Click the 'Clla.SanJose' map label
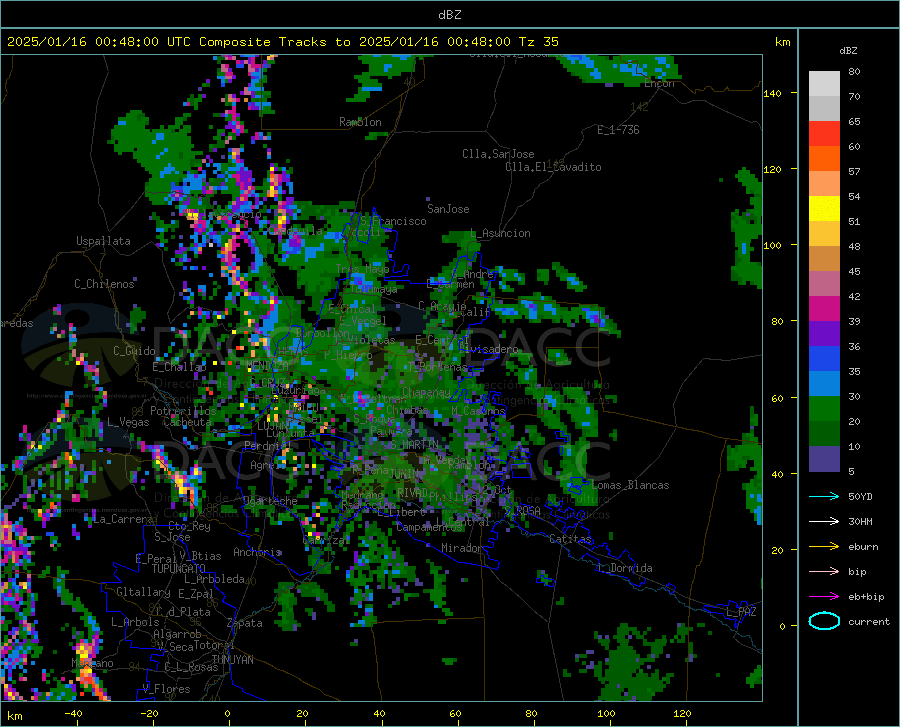The height and width of the screenshot is (727, 900). pyautogui.click(x=498, y=154)
